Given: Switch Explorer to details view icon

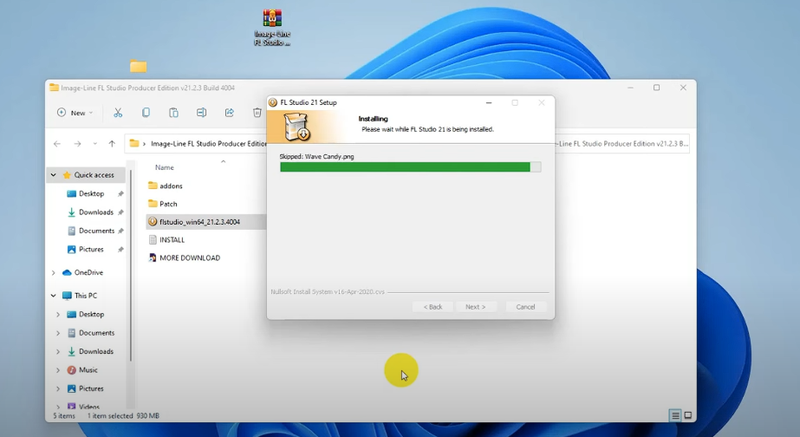Looking at the screenshot, I should [675, 416].
